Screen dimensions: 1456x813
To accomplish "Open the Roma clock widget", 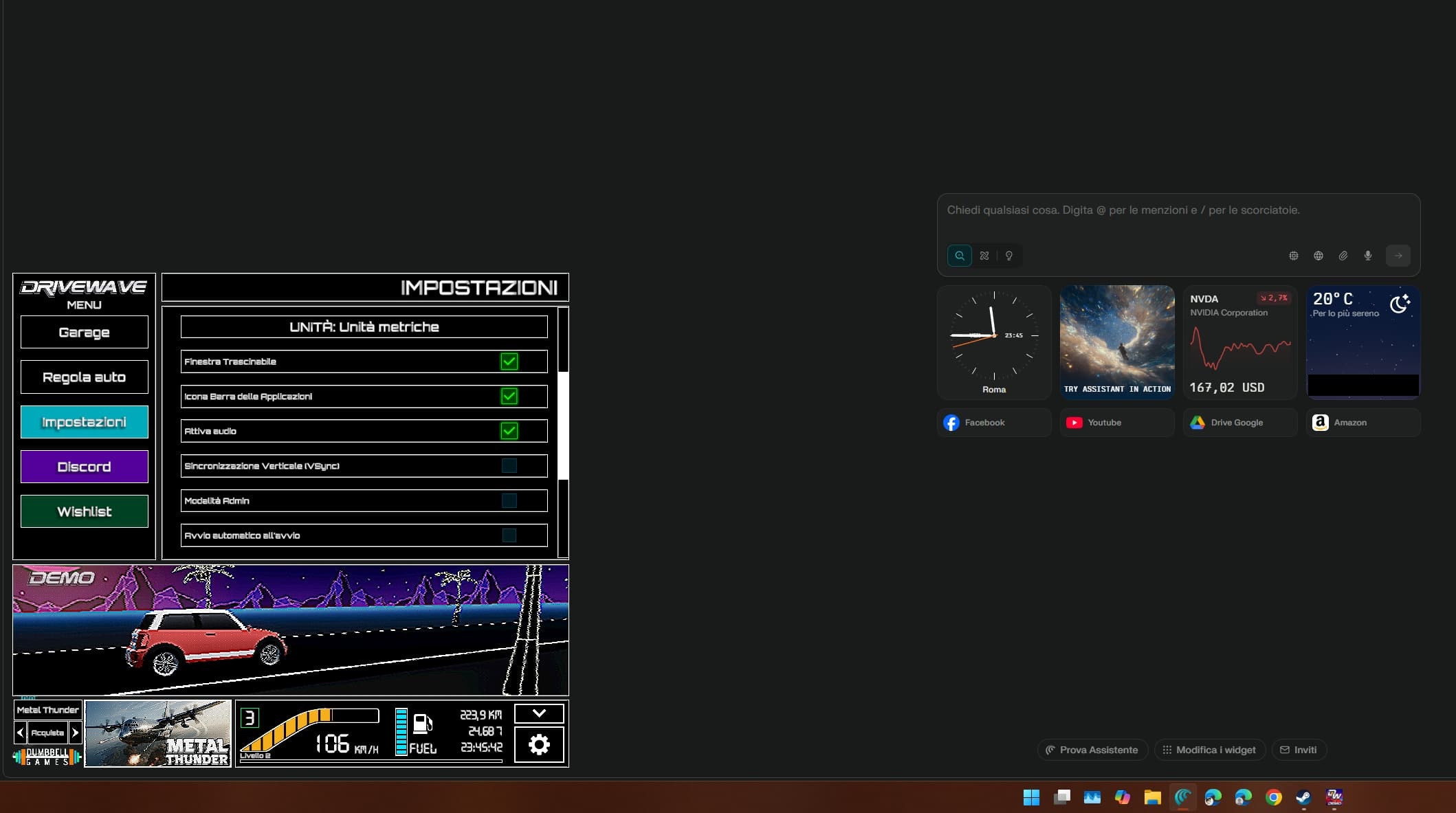I will click(994, 342).
